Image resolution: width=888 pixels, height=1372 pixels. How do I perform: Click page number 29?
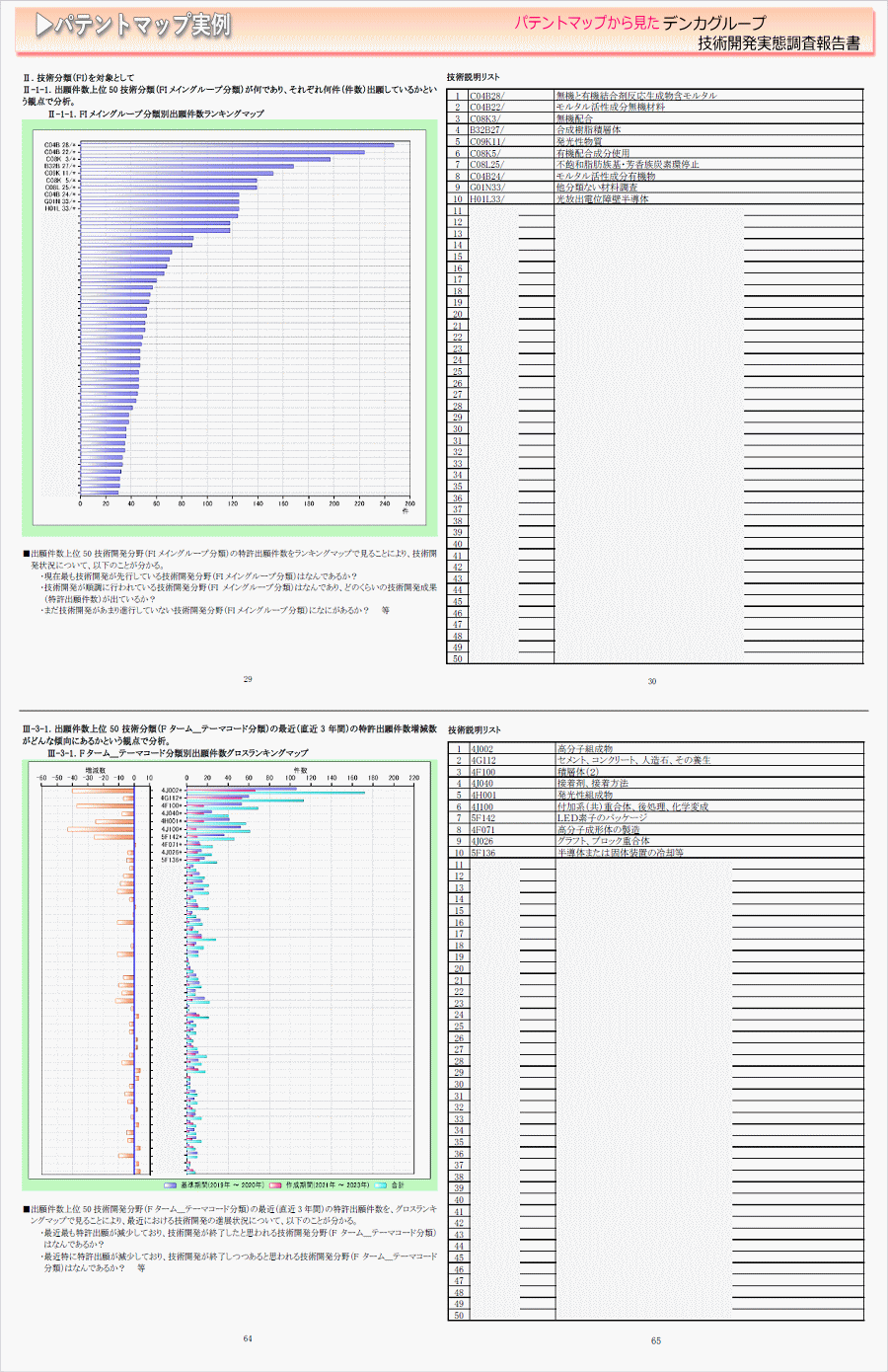[x=248, y=679]
